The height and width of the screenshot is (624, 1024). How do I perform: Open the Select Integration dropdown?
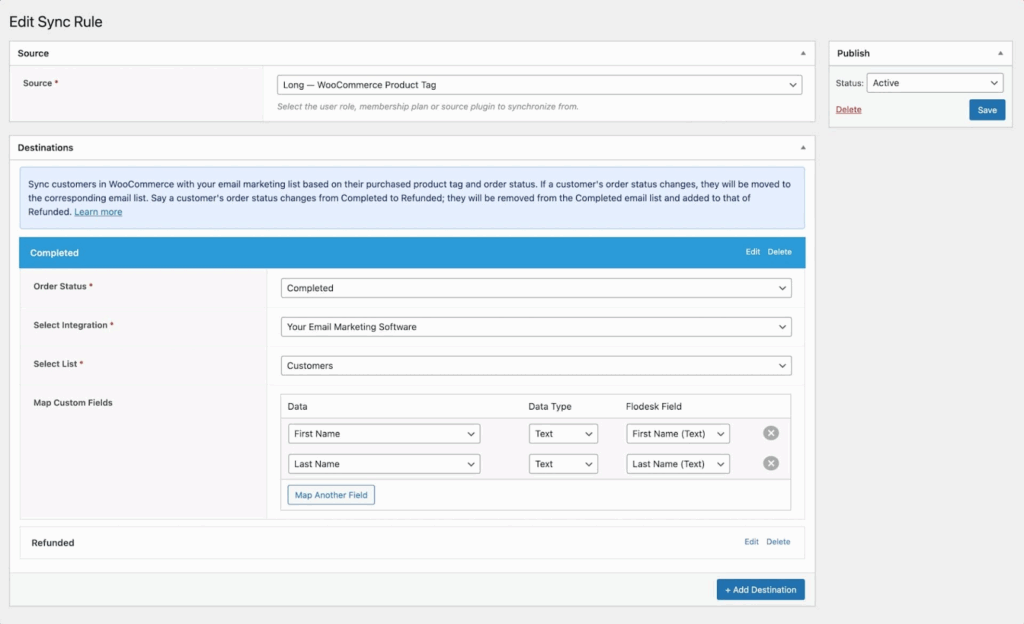[x=536, y=326]
